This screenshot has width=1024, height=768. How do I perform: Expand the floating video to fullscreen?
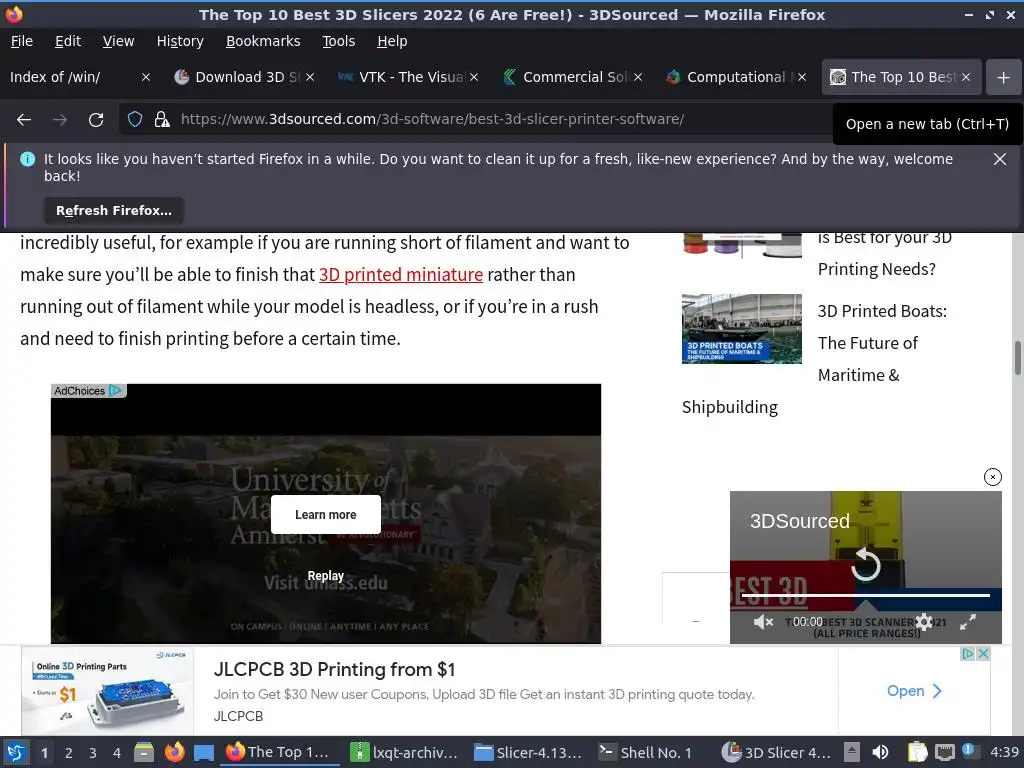tap(968, 622)
